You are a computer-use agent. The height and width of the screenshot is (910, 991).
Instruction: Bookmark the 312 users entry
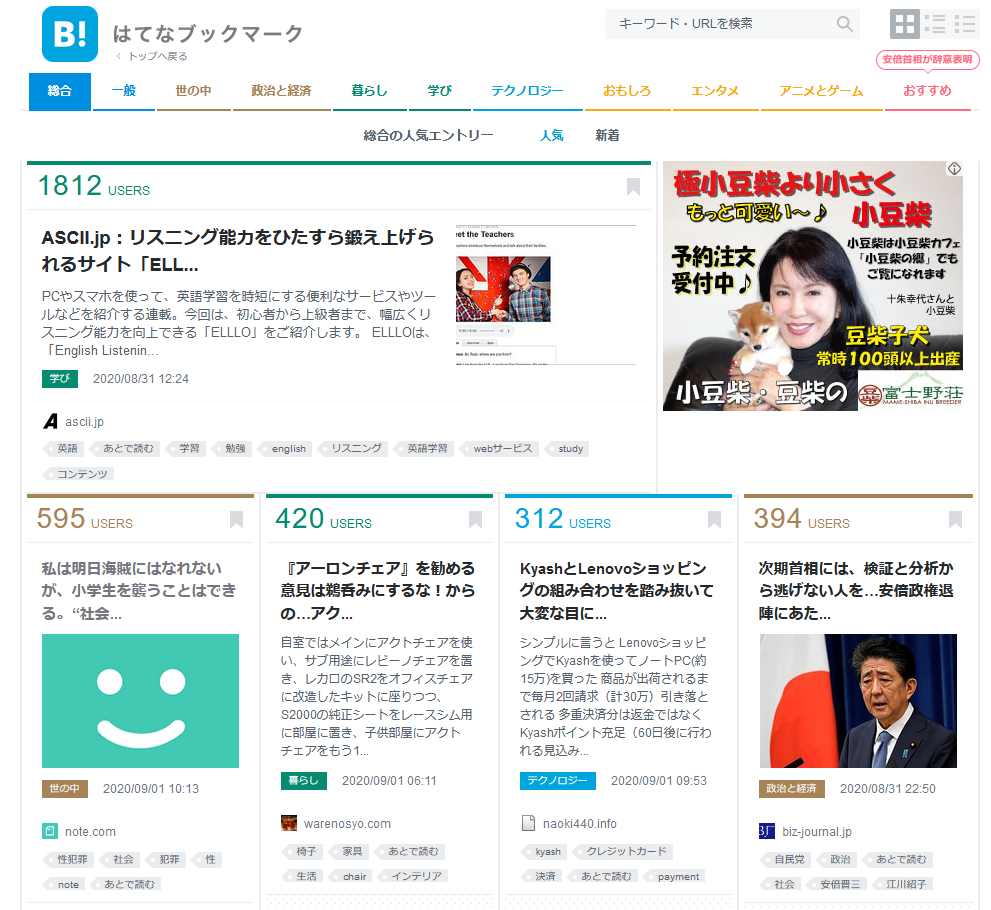[714, 519]
